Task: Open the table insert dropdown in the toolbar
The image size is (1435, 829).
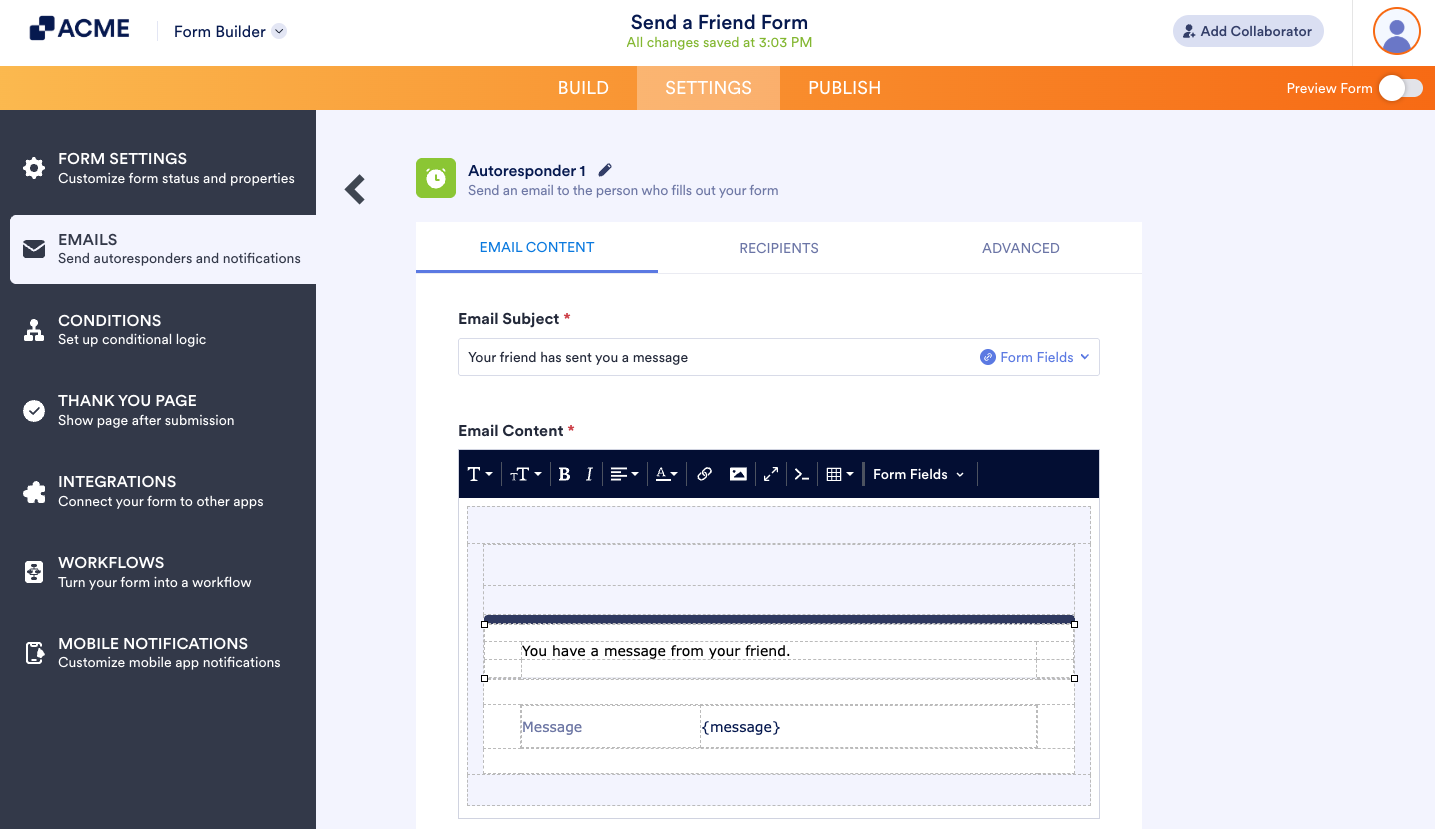Action: coord(839,473)
